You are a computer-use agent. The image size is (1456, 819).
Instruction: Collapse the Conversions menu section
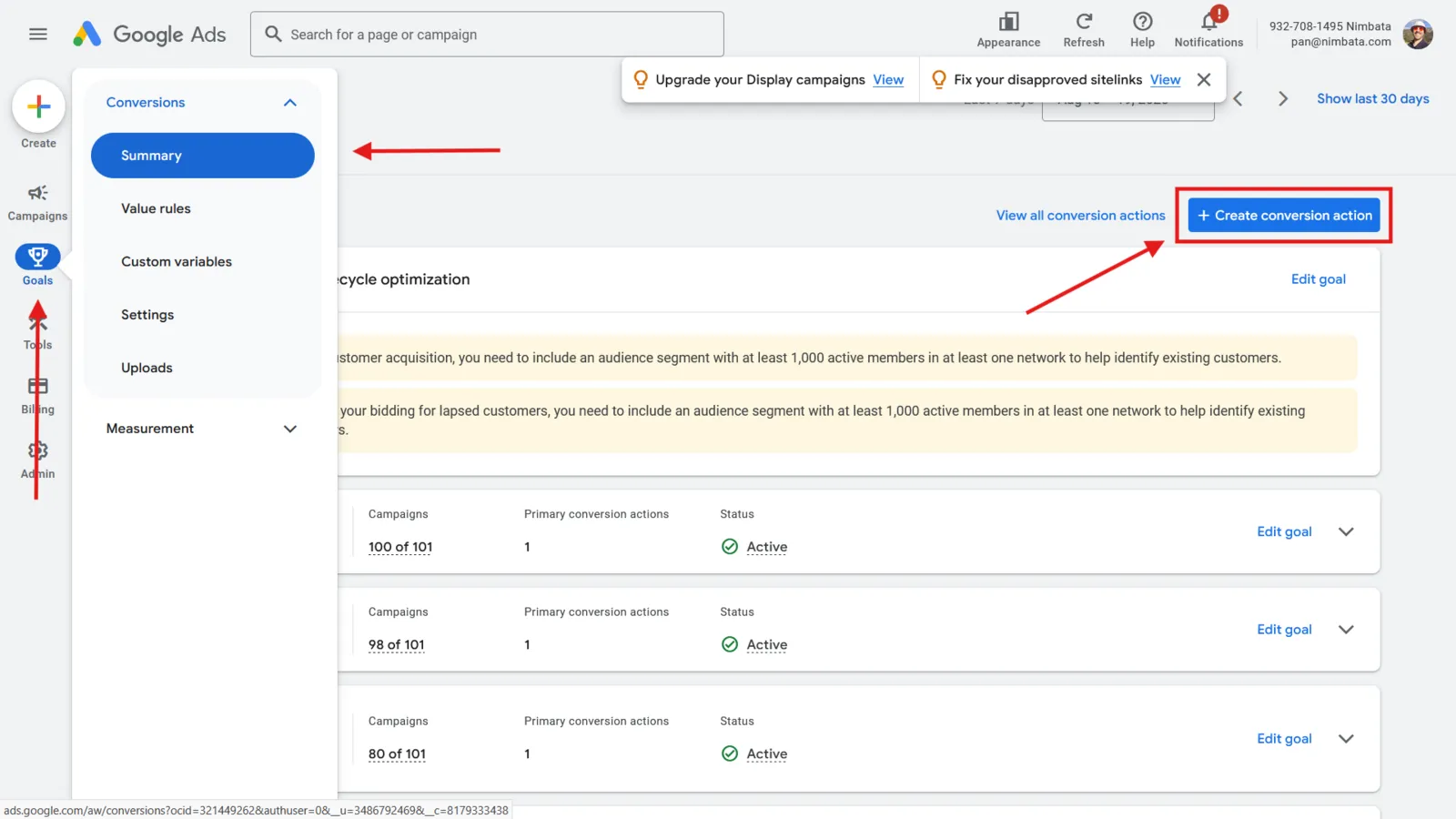290,102
